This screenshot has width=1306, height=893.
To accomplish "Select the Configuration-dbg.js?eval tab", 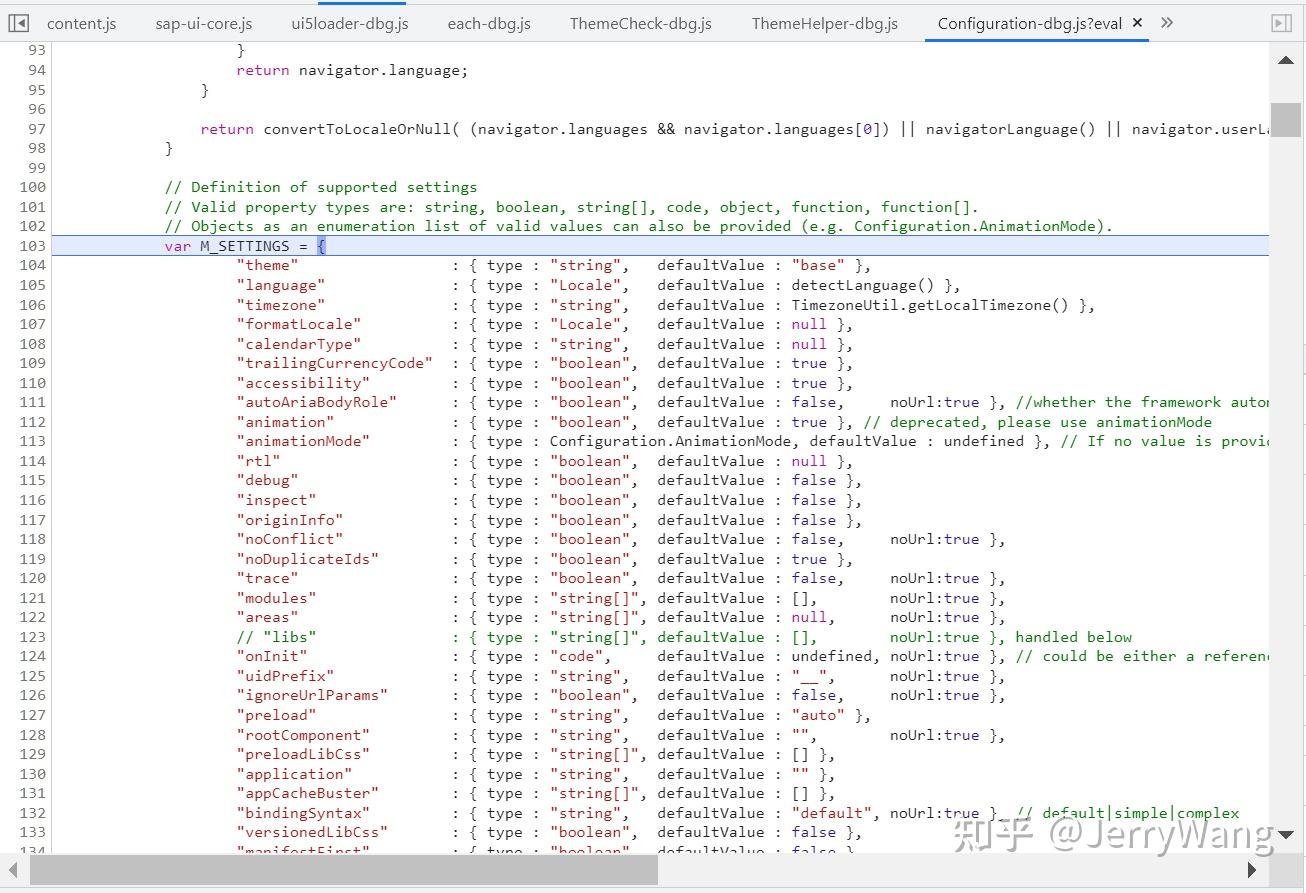I will (1030, 23).
